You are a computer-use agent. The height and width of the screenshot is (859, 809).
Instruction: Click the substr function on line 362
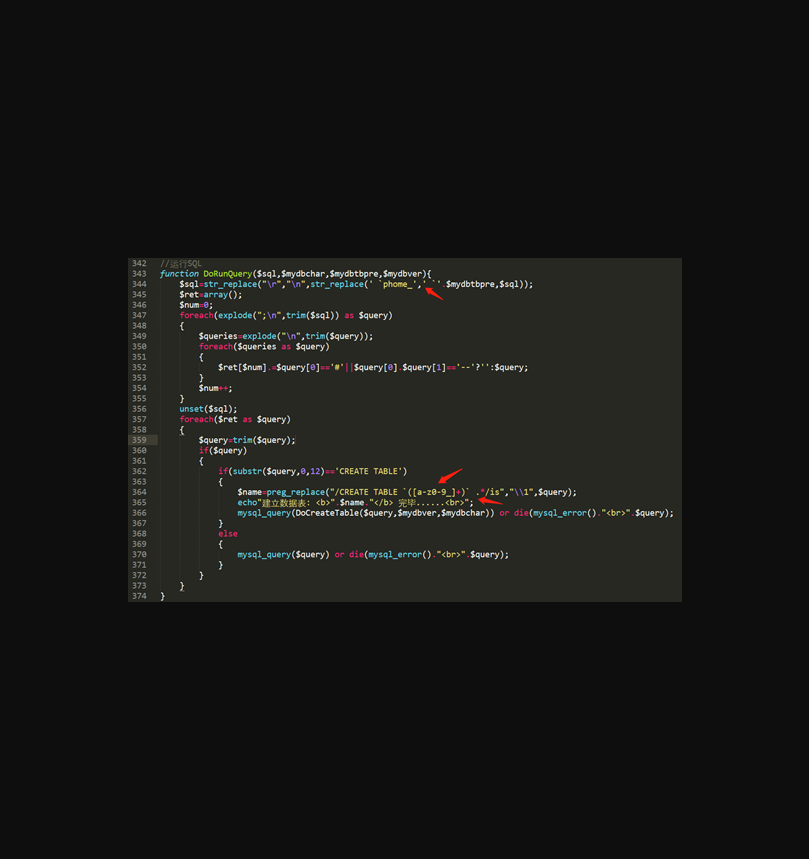[244, 471]
